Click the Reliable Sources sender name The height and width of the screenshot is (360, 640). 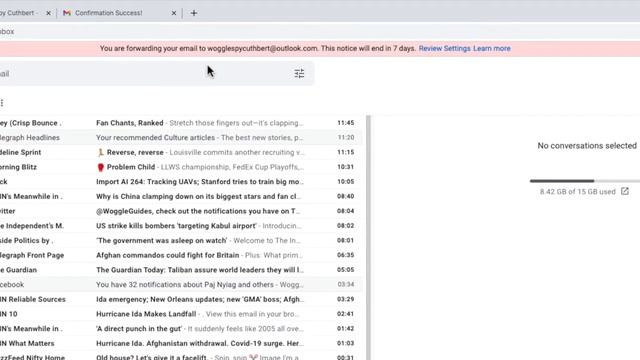[x=33, y=299]
